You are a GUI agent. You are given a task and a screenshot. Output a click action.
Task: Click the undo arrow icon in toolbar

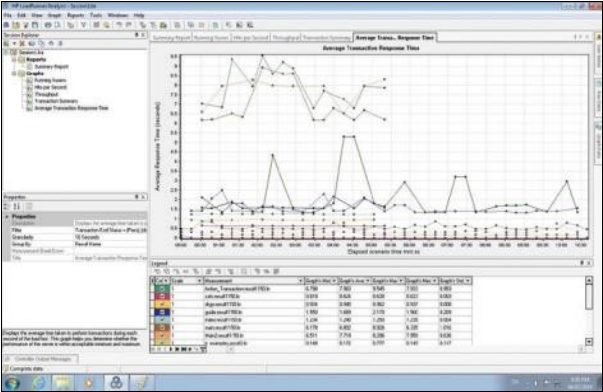point(119,25)
